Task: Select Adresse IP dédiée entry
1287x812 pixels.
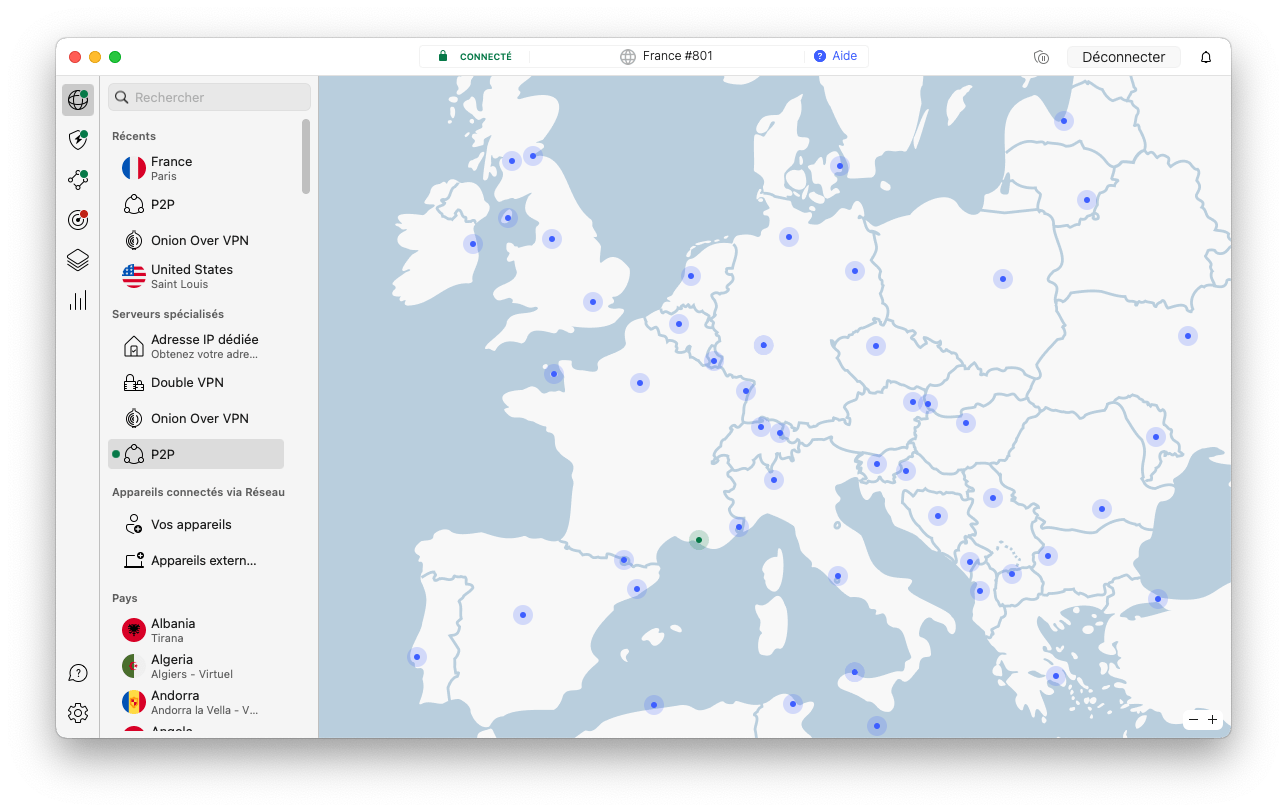Action: (x=196, y=346)
